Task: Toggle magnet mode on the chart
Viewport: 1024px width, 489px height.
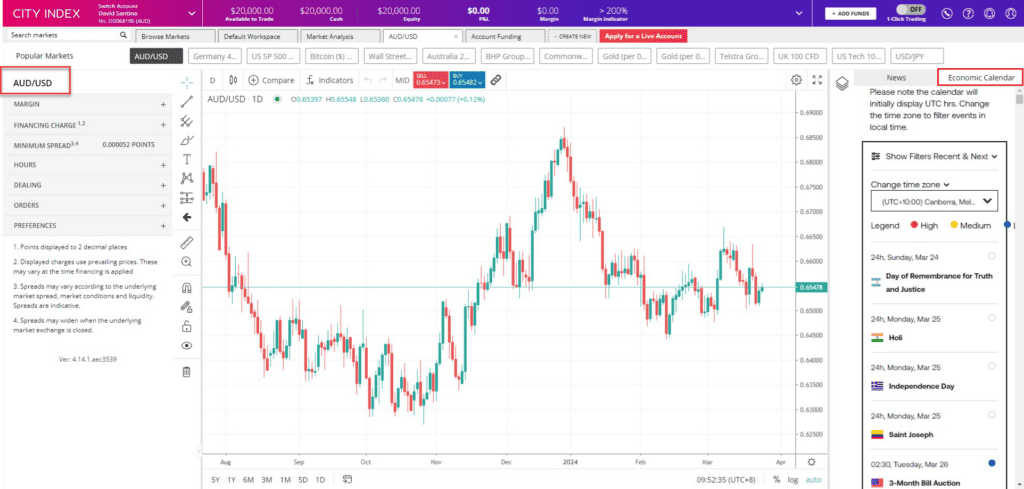Action: point(187,287)
